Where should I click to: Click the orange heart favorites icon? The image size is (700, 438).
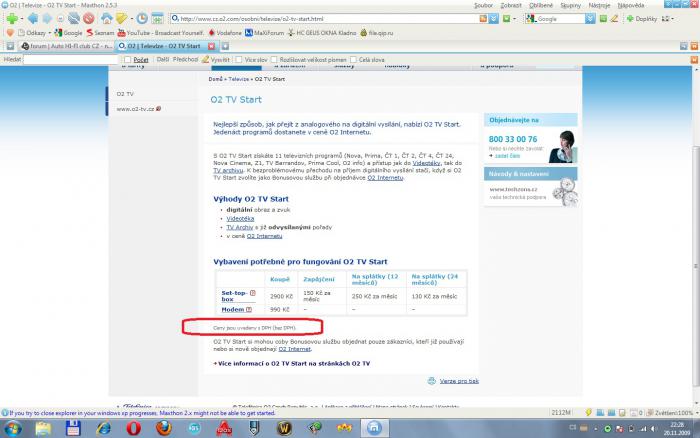click(10, 33)
